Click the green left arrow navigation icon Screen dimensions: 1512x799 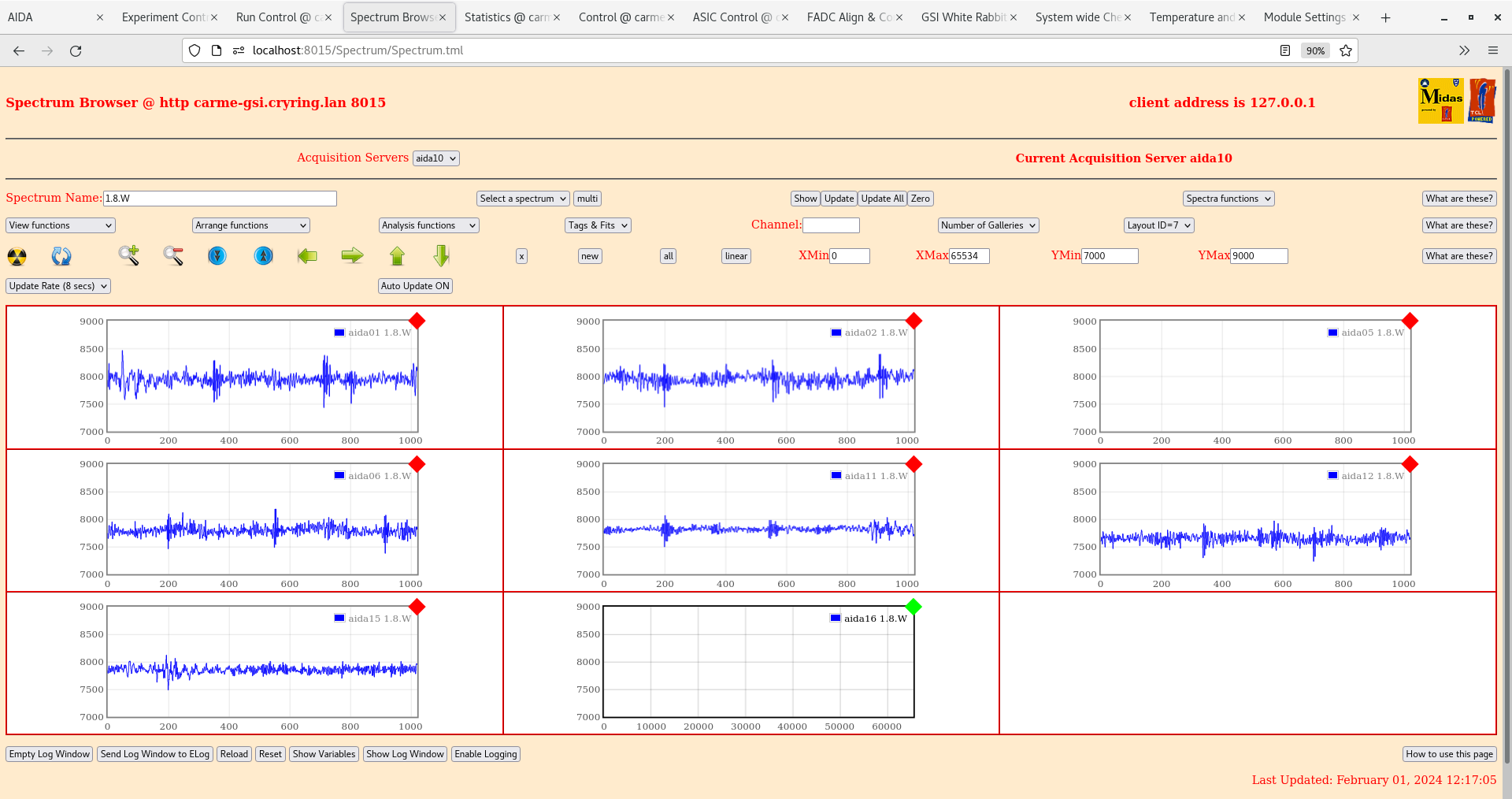click(307, 256)
